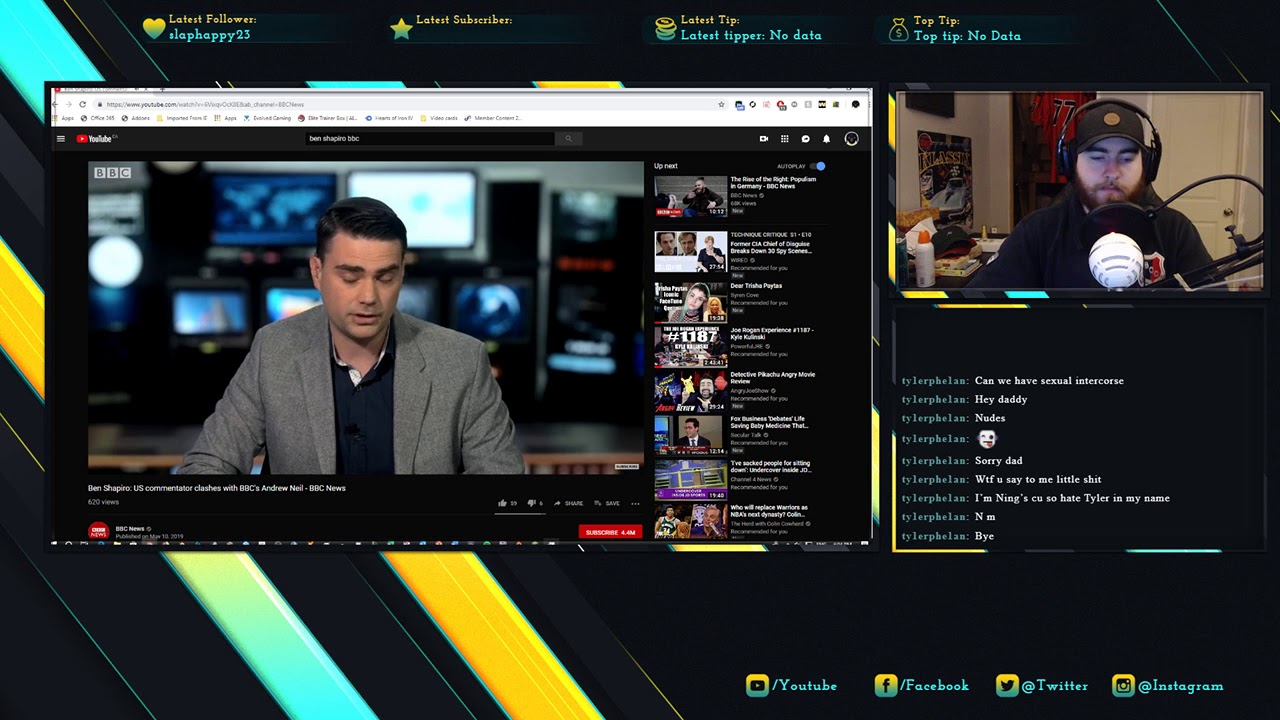Click the streamer webcam feed
1280x720 pixels.
coord(1079,191)
